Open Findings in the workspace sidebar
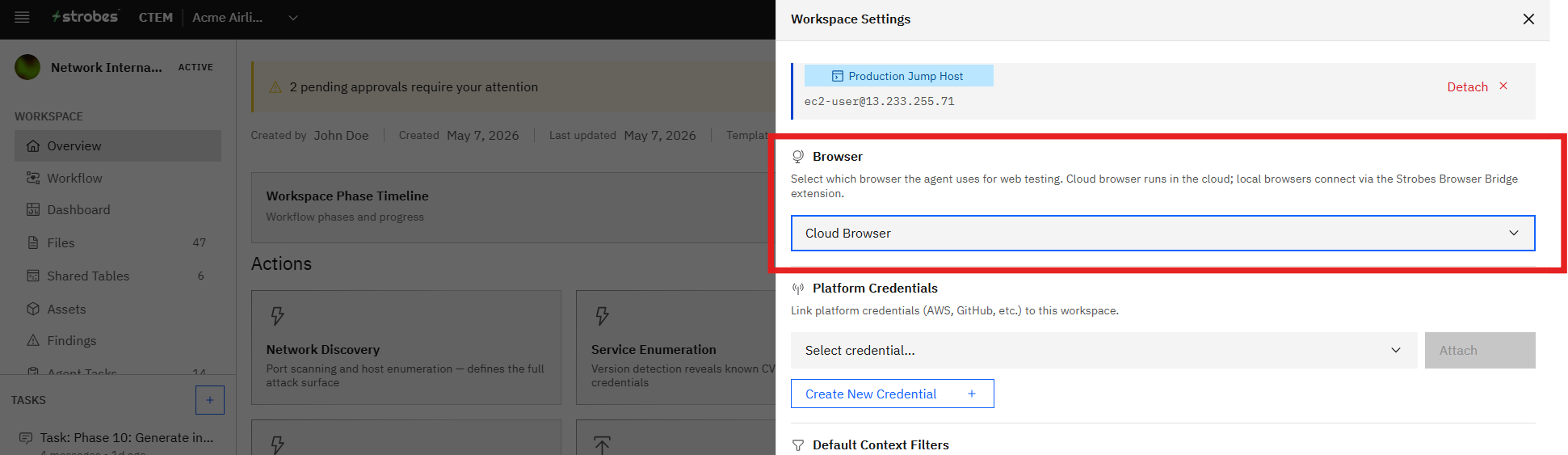The height and width of the screenshot is (455, 1568). pyautogui.click(x=118, y=340)
